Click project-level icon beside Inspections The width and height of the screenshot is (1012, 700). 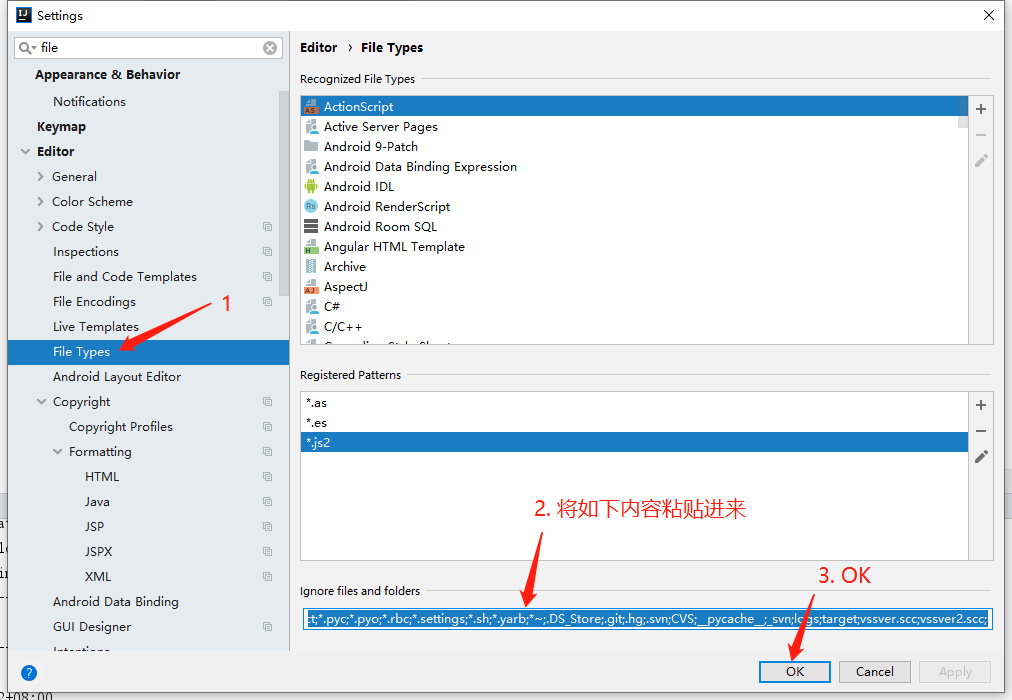pos(267,252)
